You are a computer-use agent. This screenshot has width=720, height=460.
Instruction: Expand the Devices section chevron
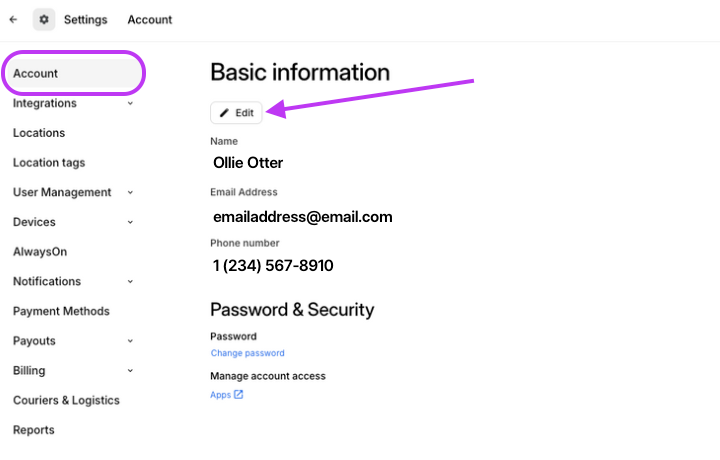(x=131, y=222)
